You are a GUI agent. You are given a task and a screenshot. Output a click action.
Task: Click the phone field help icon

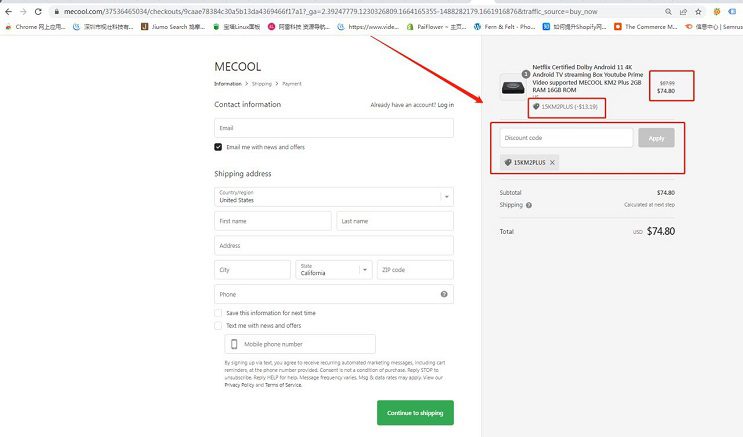pos(444,294)
